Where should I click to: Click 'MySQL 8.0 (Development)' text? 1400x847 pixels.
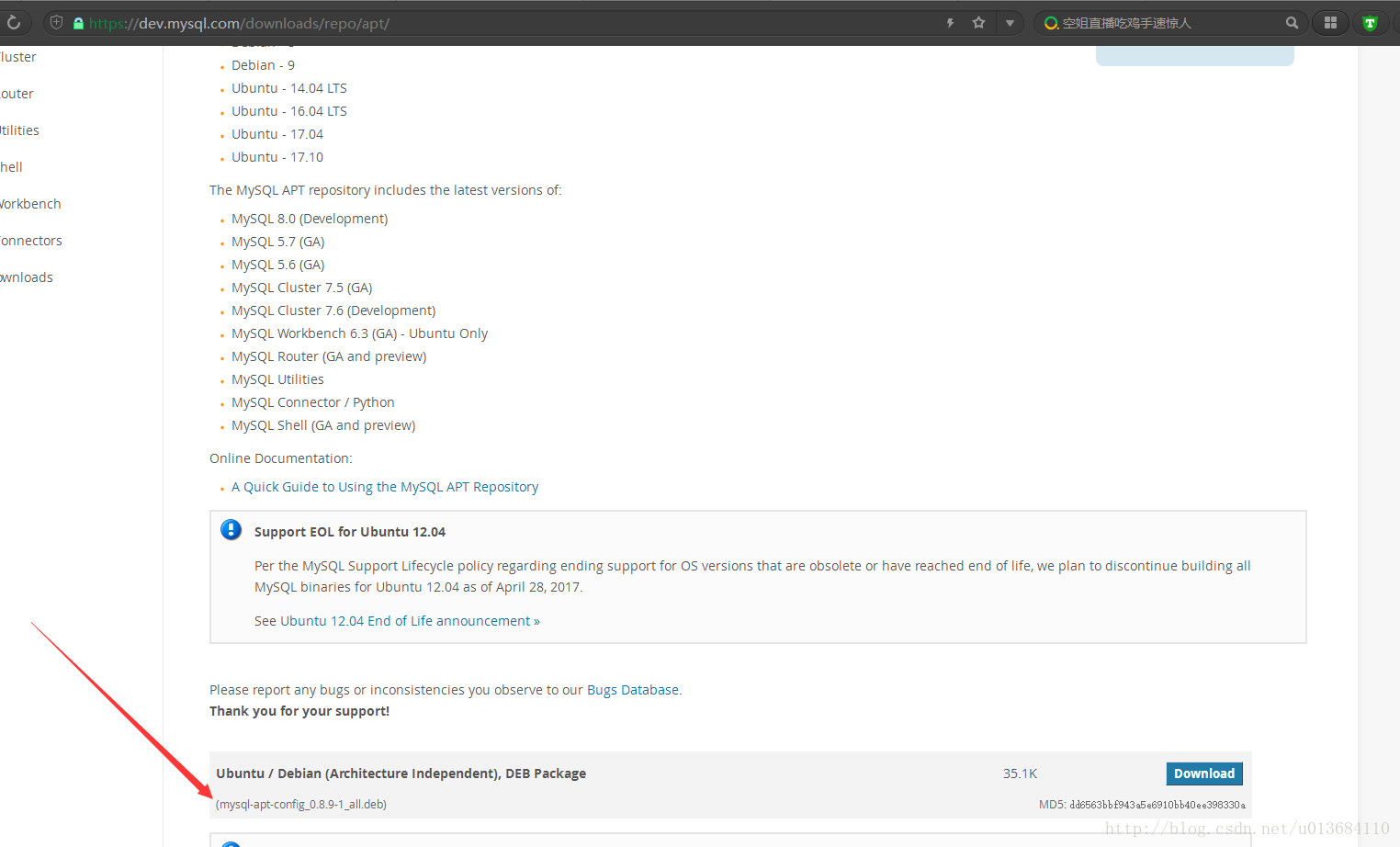point(310,219)
